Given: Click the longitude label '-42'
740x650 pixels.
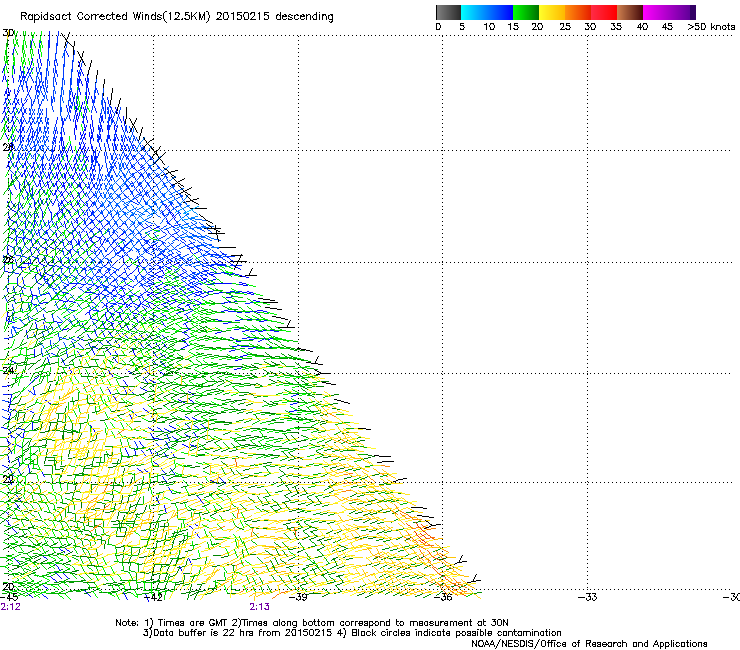Looking at the screenshot, I should (x=154, y=597).
